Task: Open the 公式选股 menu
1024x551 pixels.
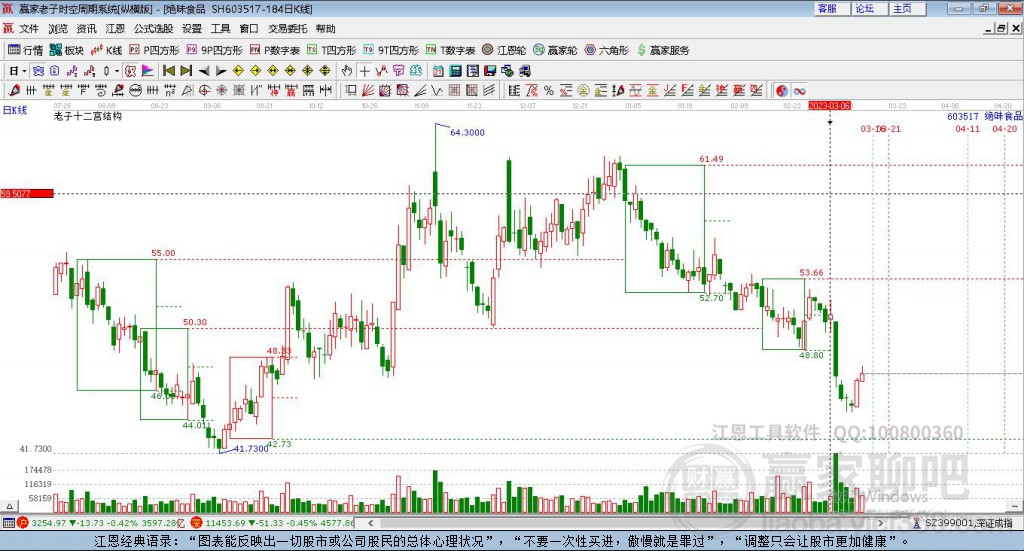Action: click(x=153, y=29)
